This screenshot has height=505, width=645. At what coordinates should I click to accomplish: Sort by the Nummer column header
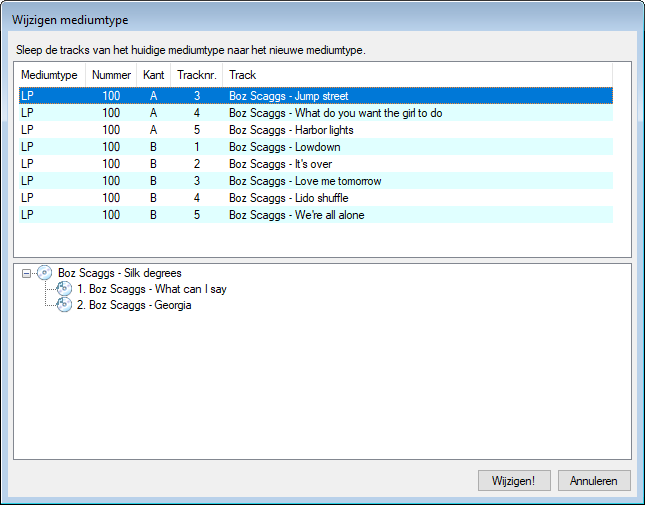(111, 75)
